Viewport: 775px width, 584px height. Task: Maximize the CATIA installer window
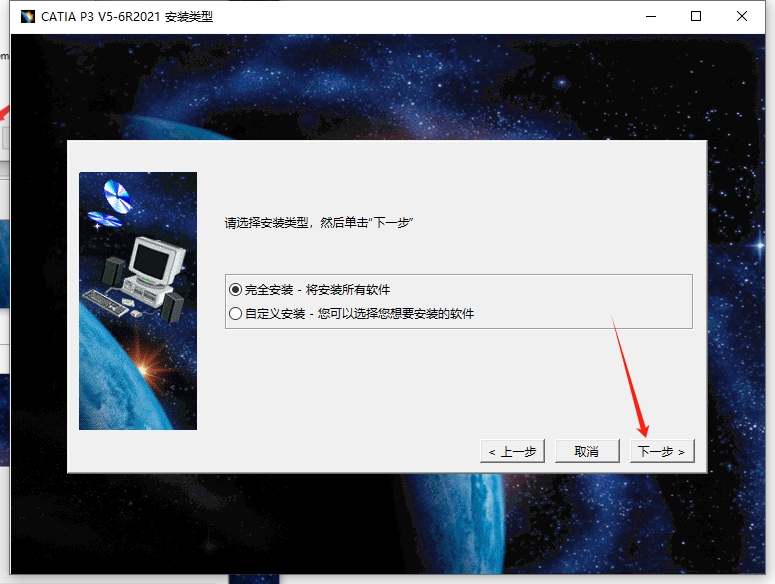696,17
